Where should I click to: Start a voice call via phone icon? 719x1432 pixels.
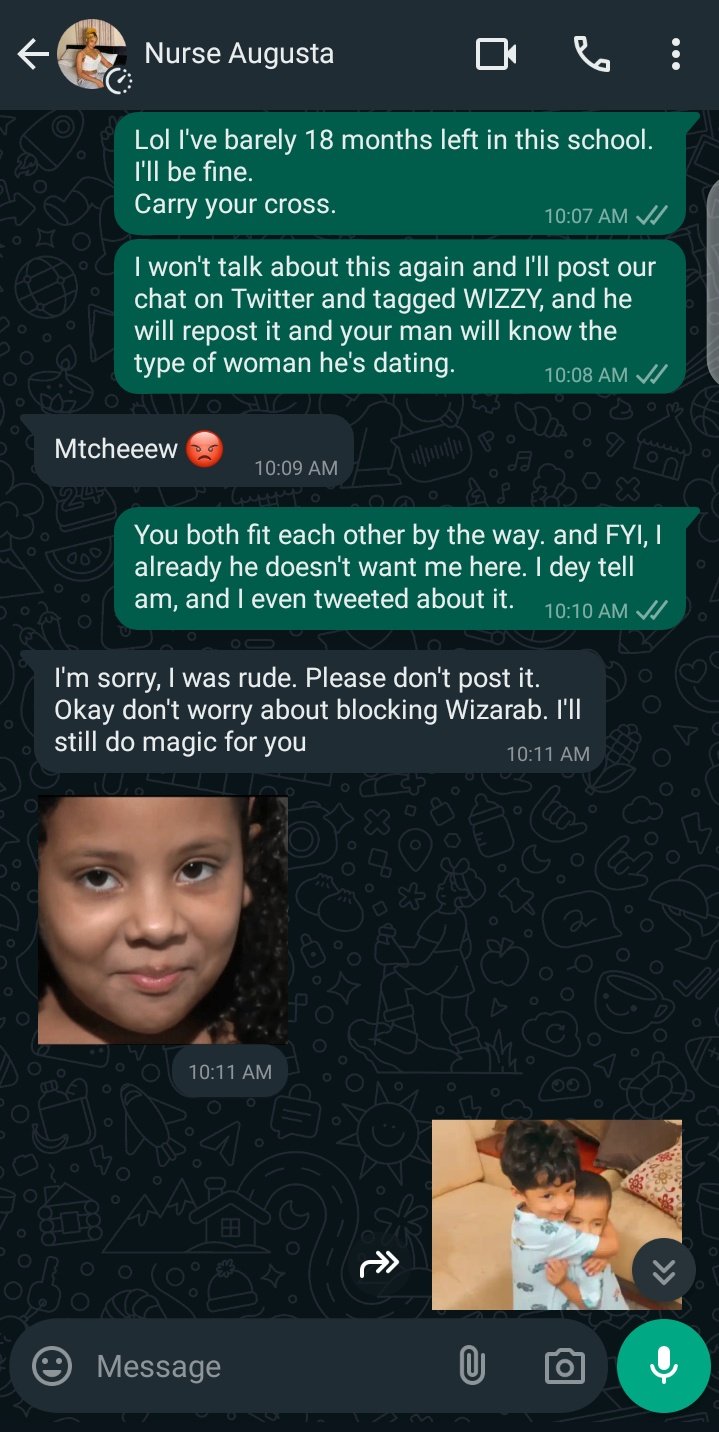click(x=591, y=54)
